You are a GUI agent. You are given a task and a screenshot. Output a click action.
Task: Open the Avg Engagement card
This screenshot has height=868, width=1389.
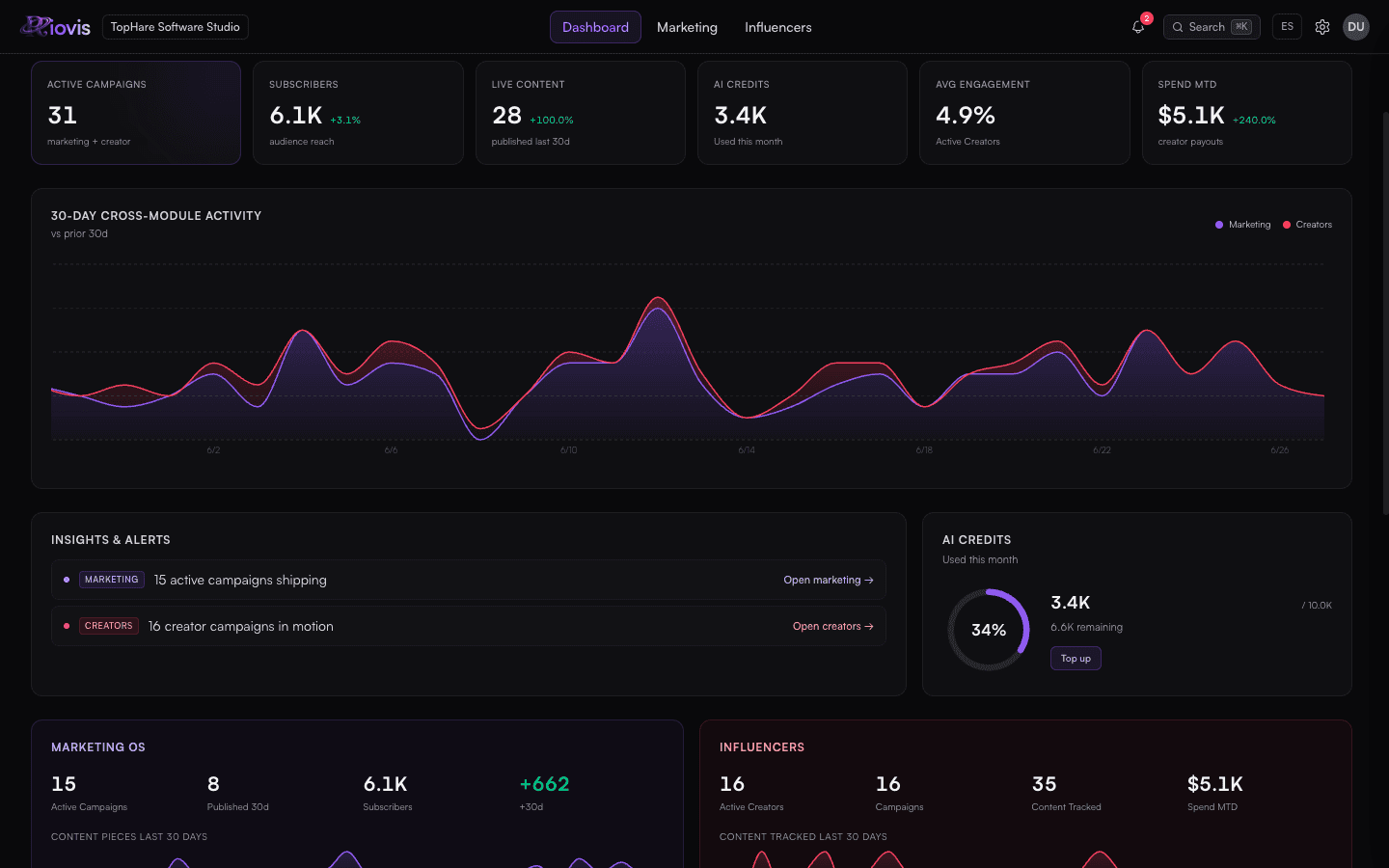1024,113
